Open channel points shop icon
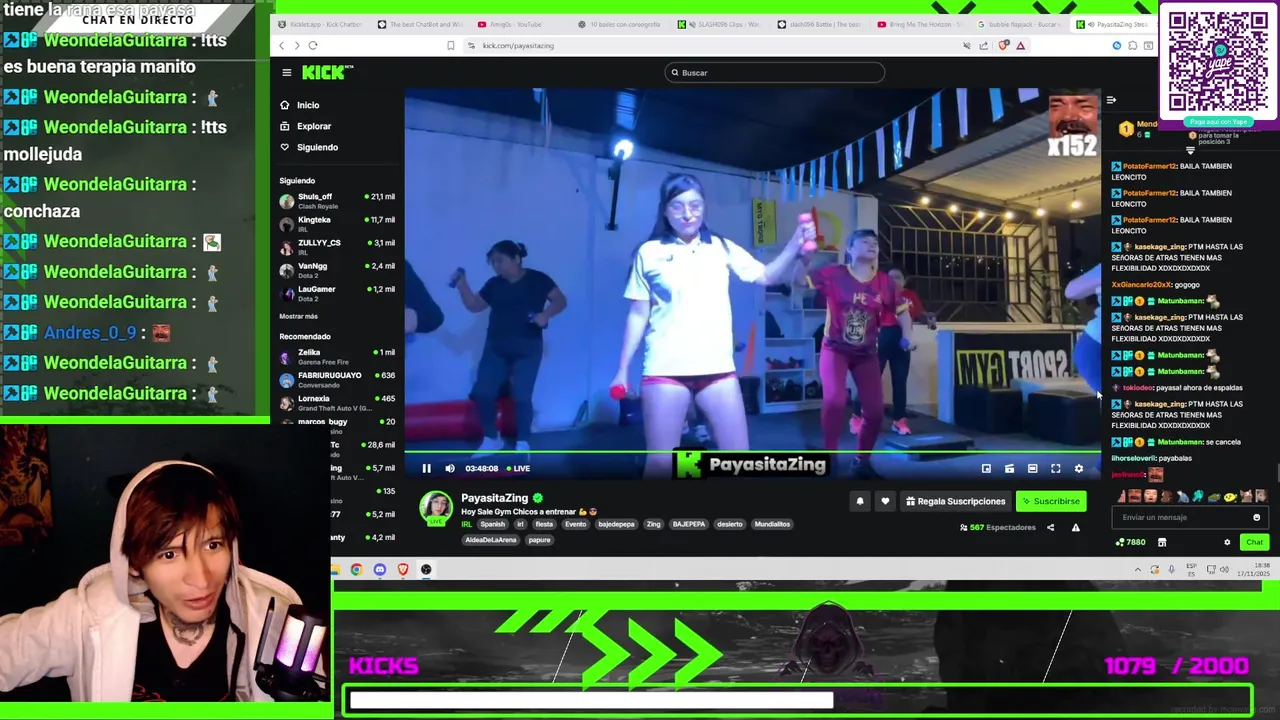Screen dimensions: 1280x720 pos(1162,542)
